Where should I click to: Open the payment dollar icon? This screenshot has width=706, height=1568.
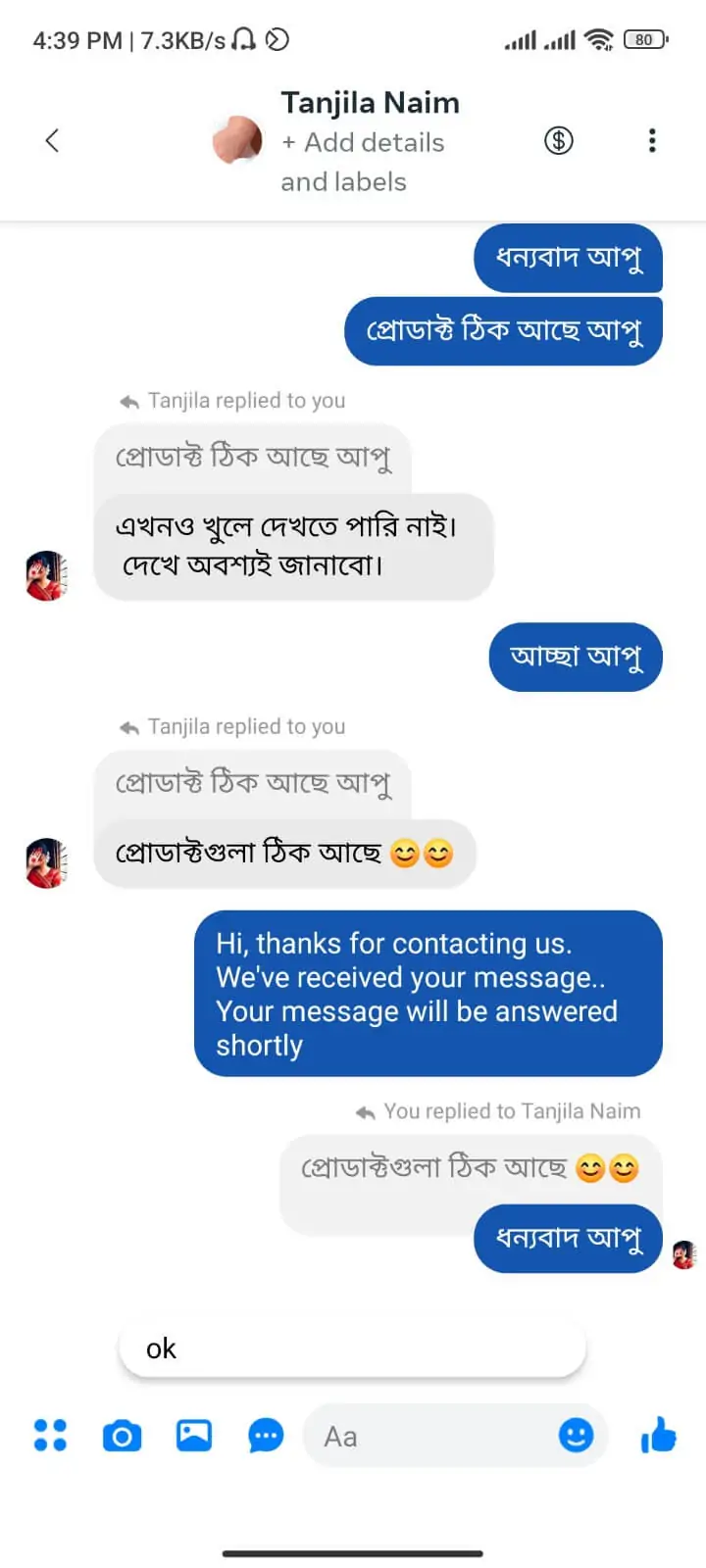558,141
